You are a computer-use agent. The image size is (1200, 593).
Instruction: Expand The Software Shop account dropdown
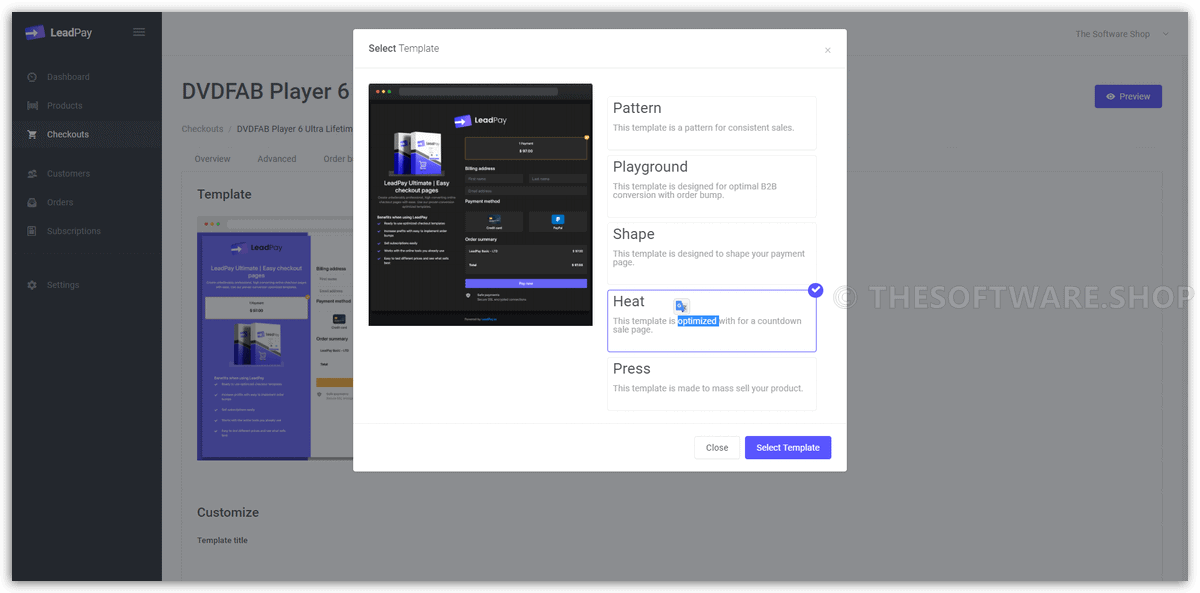click(1120, 34)
